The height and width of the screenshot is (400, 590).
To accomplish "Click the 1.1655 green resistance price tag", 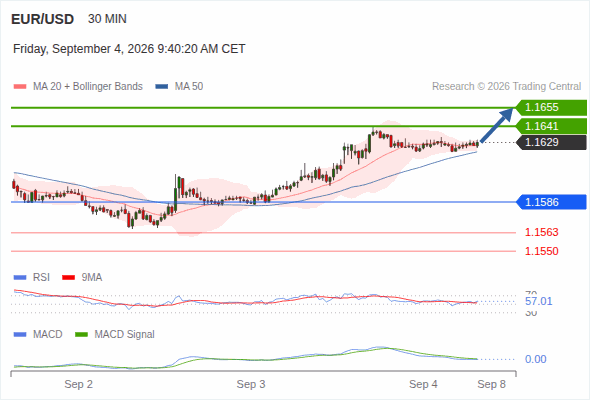I will coord(551,108).
